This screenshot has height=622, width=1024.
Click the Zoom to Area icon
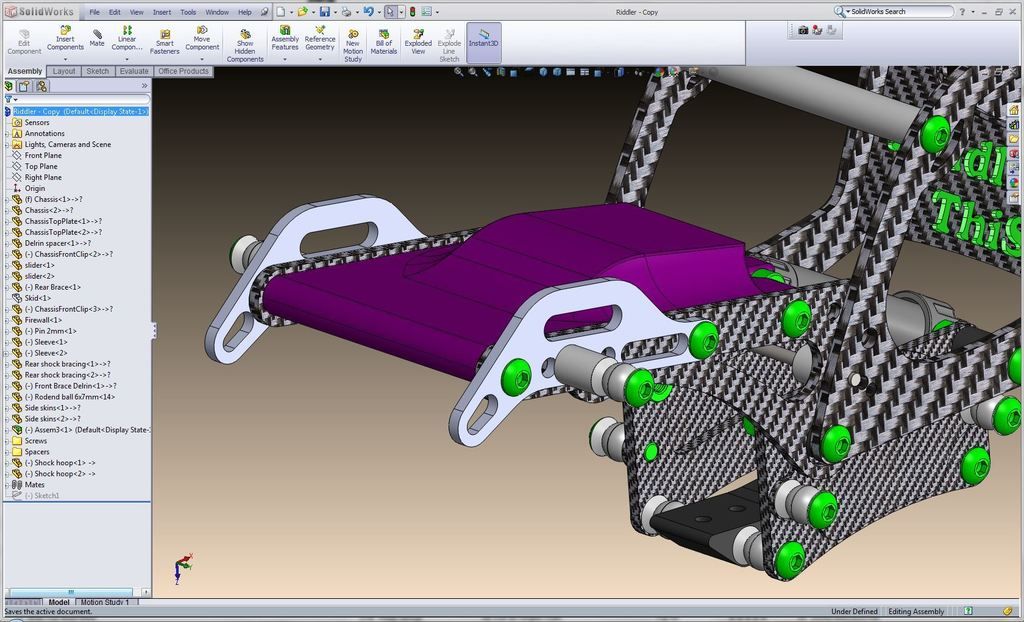point(473,72)
